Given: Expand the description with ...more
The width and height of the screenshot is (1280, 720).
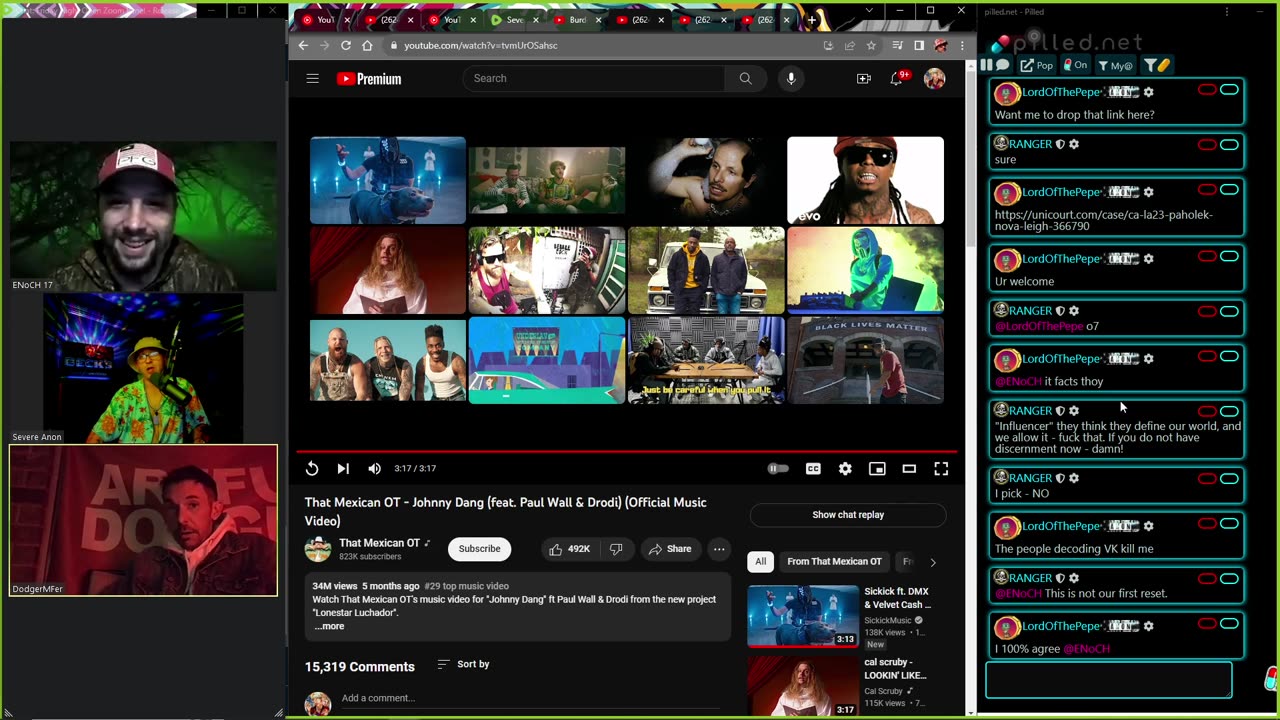Looking at the screenshot, I should 329,626.
